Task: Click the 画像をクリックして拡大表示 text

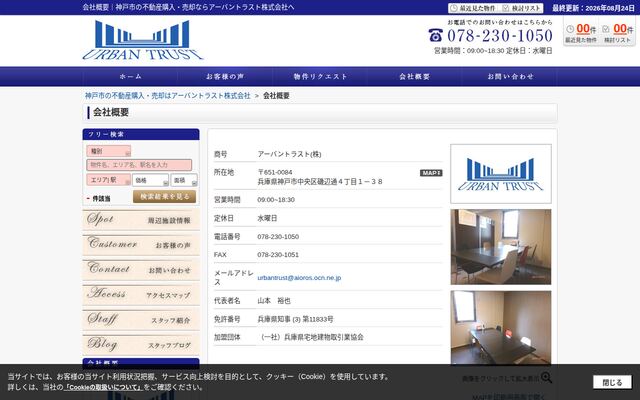Action: pos(501,379)
